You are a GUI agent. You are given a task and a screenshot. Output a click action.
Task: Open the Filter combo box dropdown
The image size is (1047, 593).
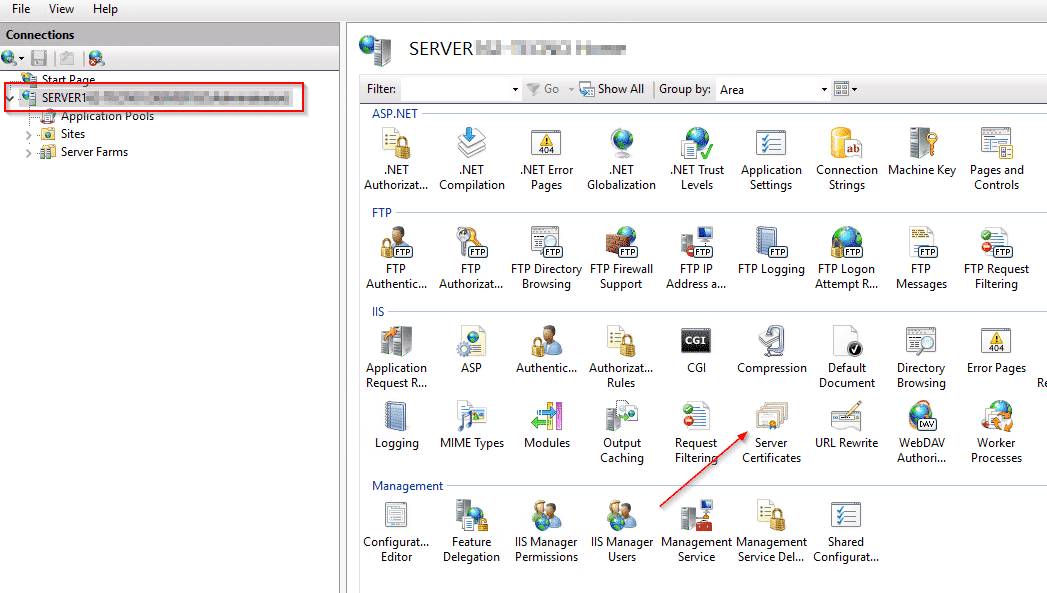point(515,89)
